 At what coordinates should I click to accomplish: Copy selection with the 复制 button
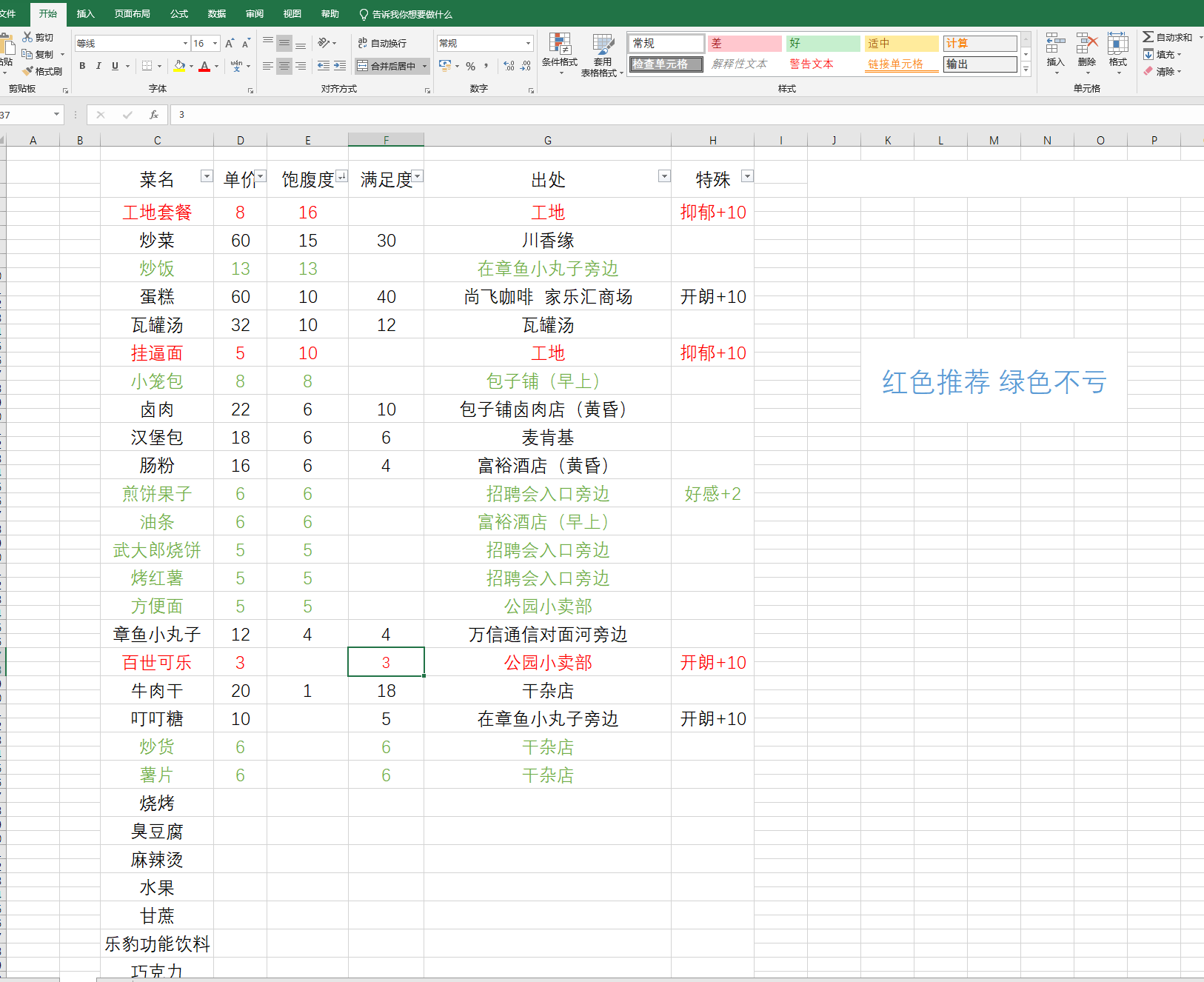click(x=38, y=54)
